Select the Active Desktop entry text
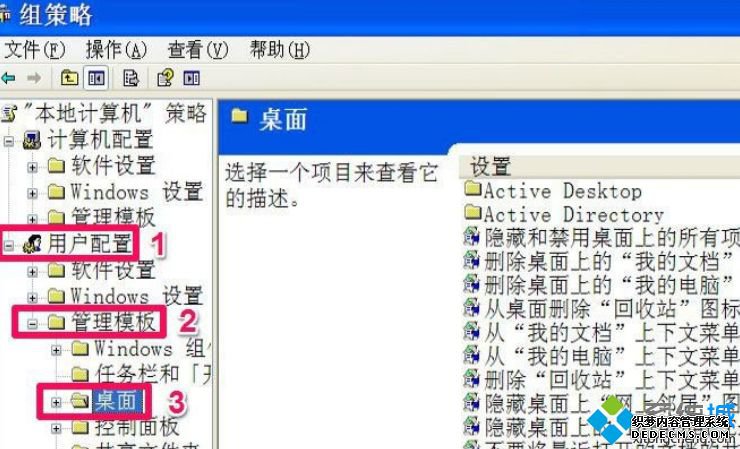The width and height of the screenshot is (740, 449). click(563, 191)
